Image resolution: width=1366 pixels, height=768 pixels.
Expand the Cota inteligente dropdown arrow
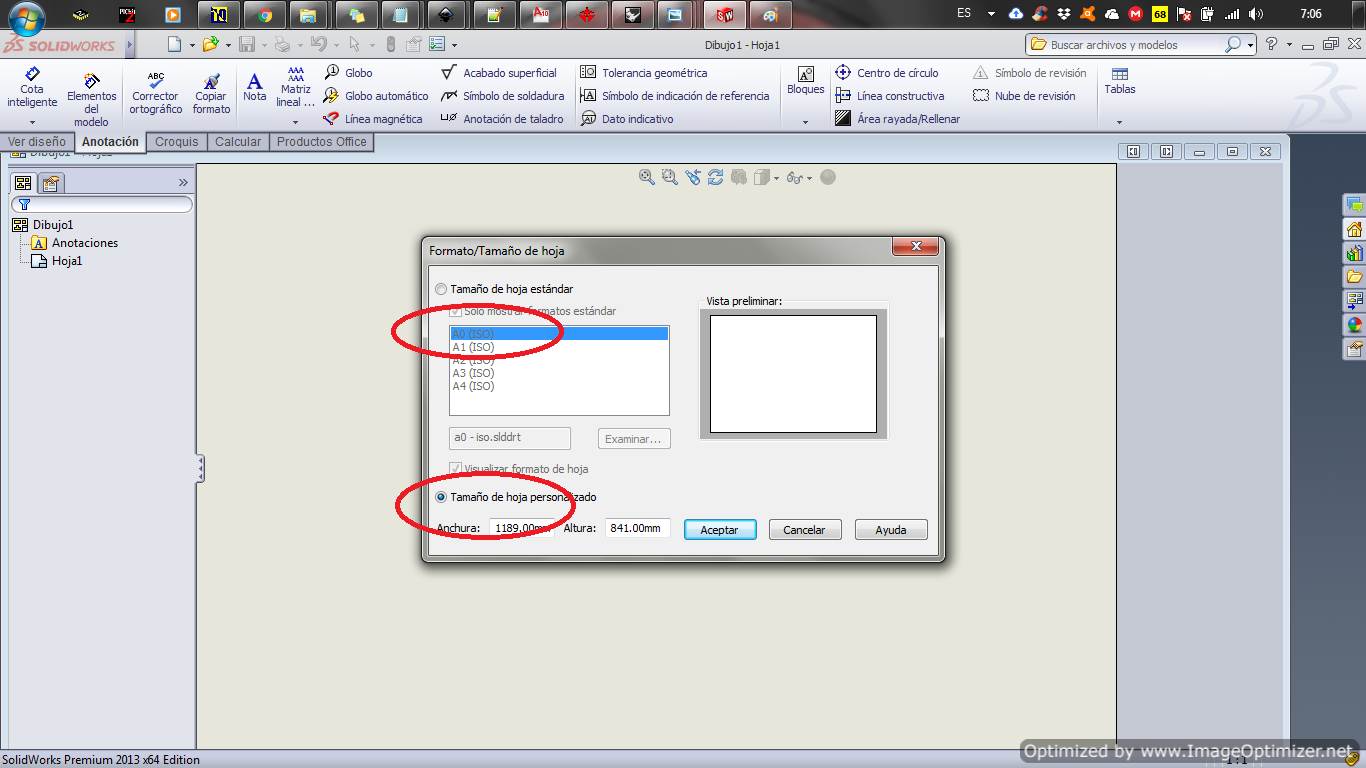tap(32, 122)
